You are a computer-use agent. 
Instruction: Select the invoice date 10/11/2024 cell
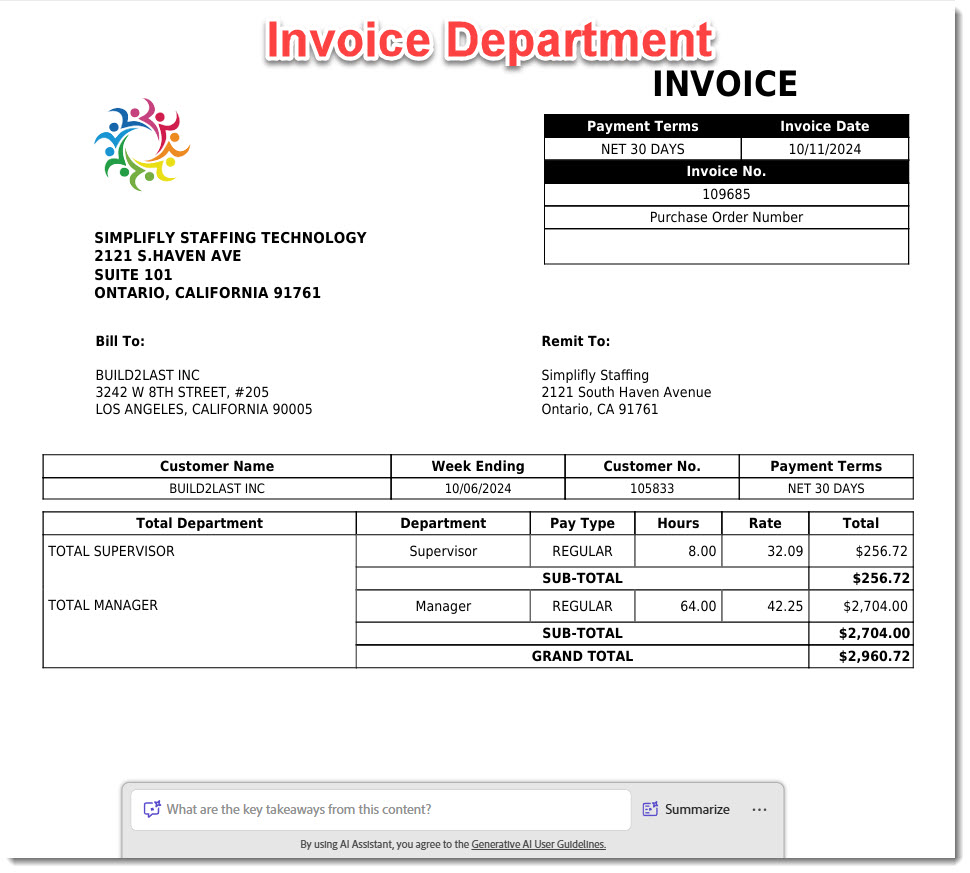[824, 149]
